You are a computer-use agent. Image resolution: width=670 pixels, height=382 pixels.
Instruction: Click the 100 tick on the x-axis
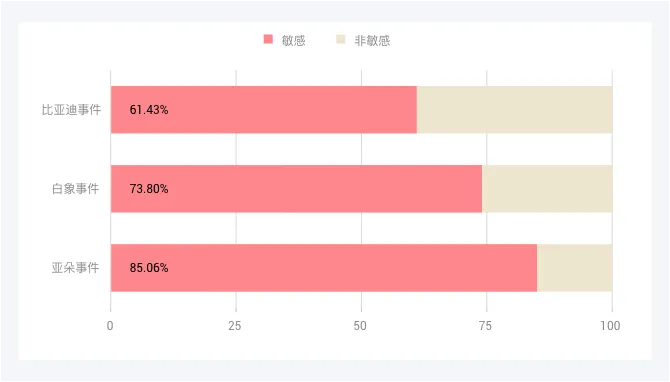tap(610, 326)
